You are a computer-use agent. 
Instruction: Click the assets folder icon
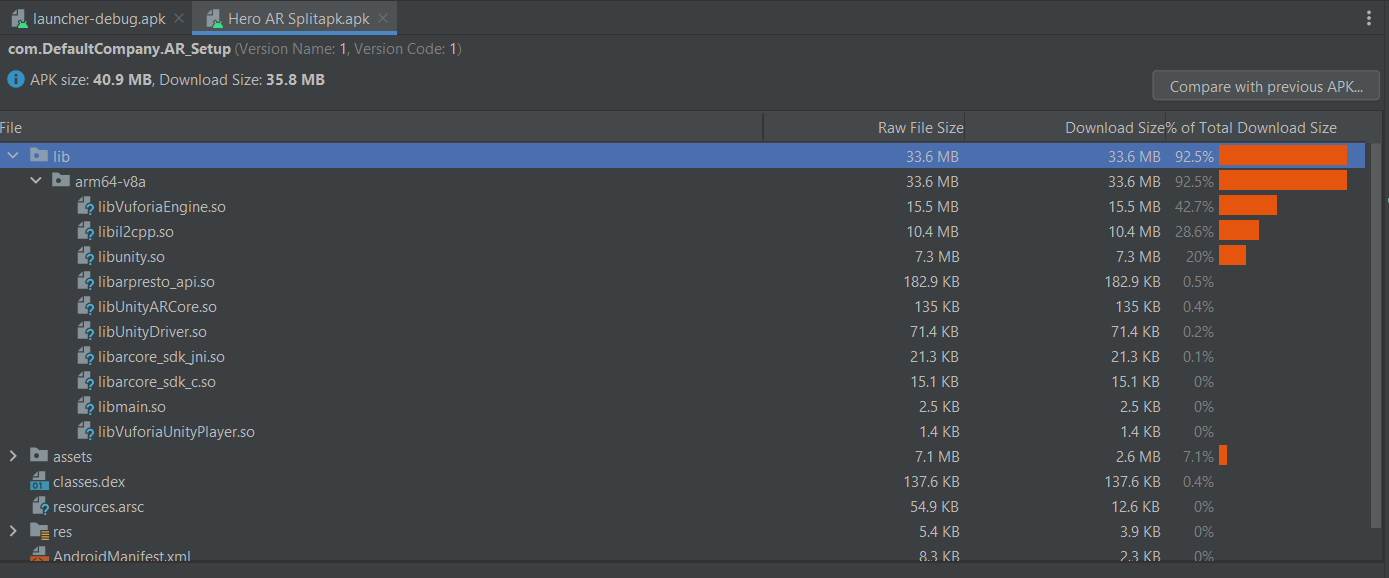[39, 456]
